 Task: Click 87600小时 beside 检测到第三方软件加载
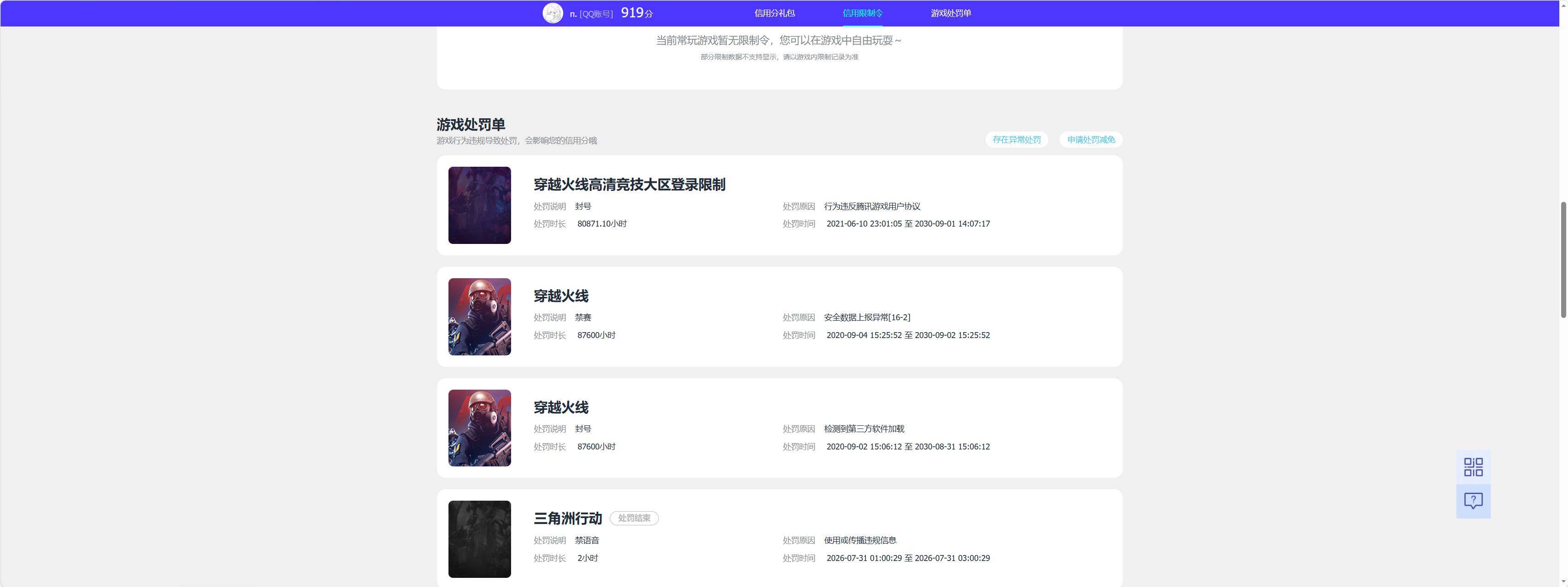[x=597, y=446]
